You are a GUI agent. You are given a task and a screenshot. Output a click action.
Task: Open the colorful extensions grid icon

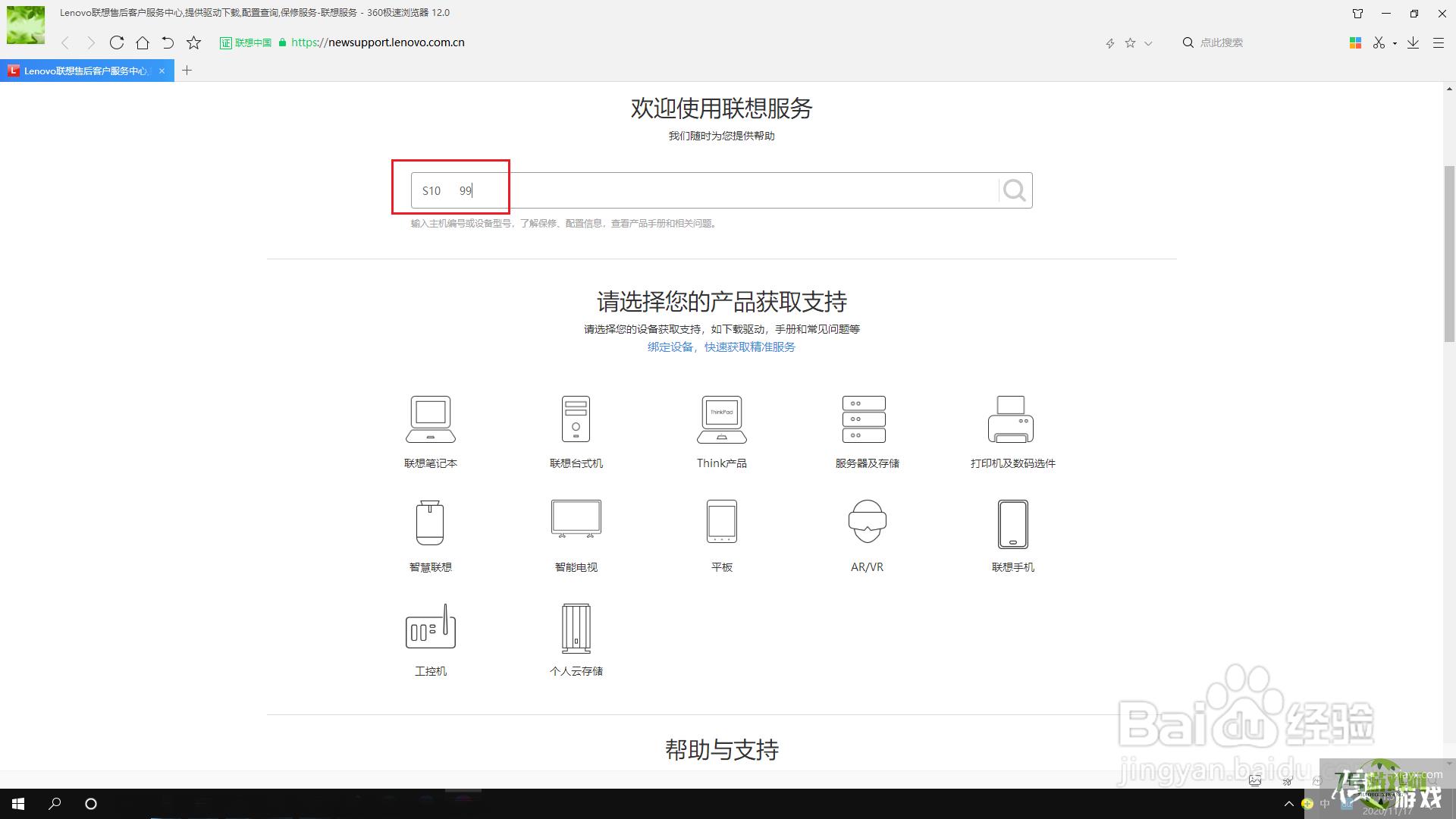tap(1355, 42)
